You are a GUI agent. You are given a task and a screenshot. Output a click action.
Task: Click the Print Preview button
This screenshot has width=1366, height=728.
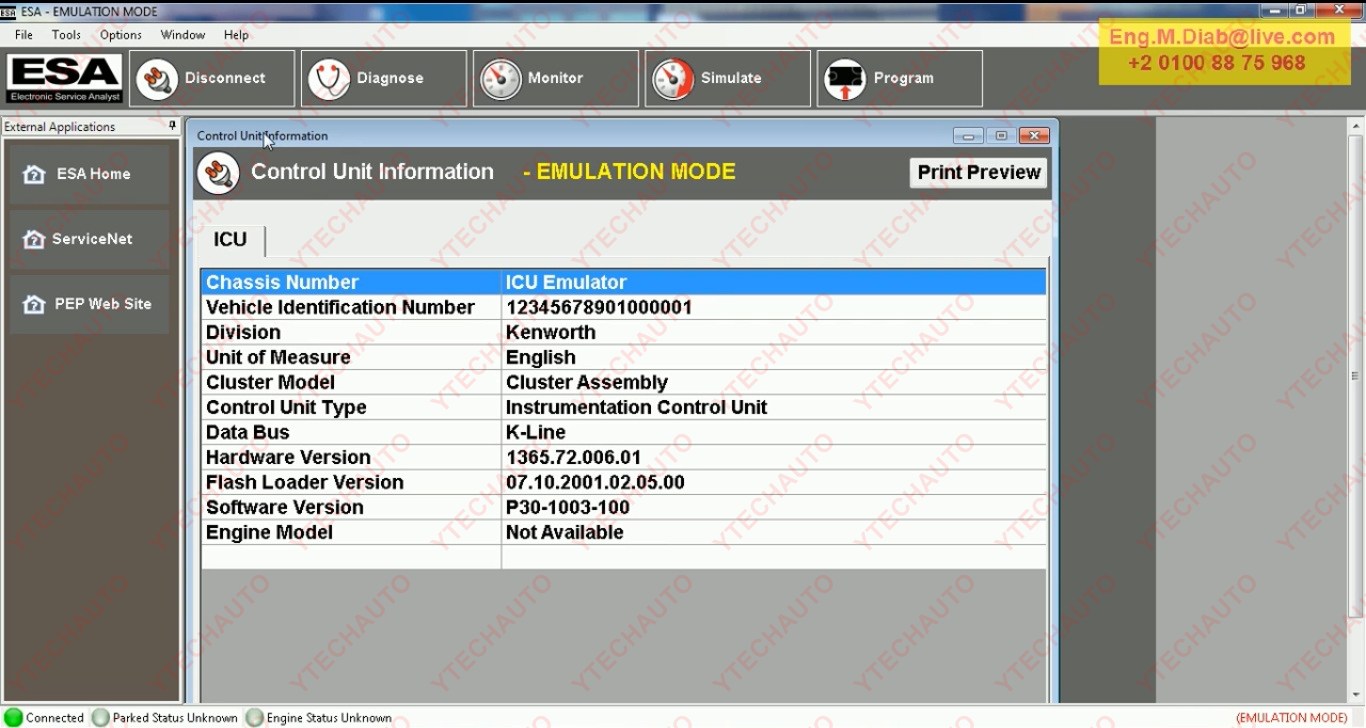(978, 172)
